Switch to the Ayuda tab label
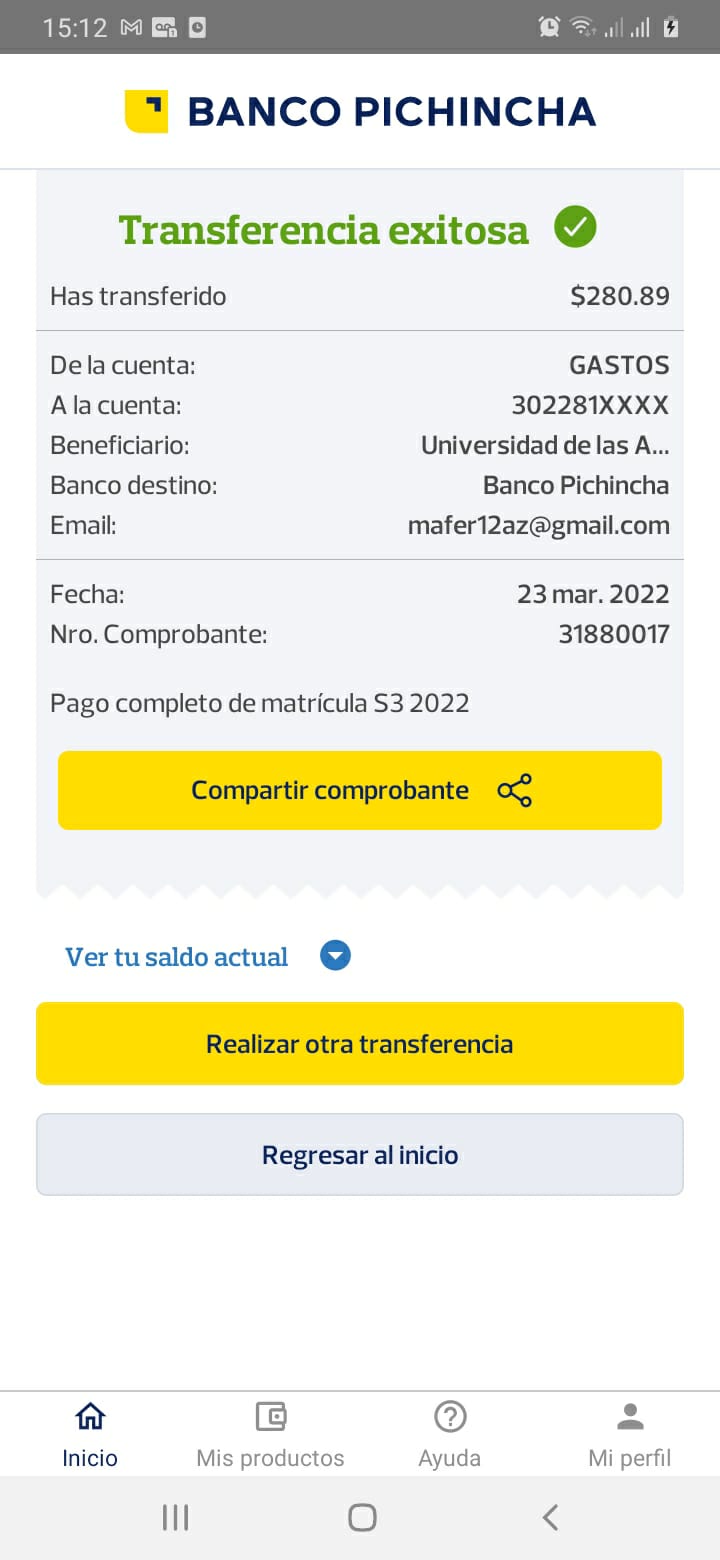Image resolution: width=720 pixels, height=1560 pixels. 450,1458
